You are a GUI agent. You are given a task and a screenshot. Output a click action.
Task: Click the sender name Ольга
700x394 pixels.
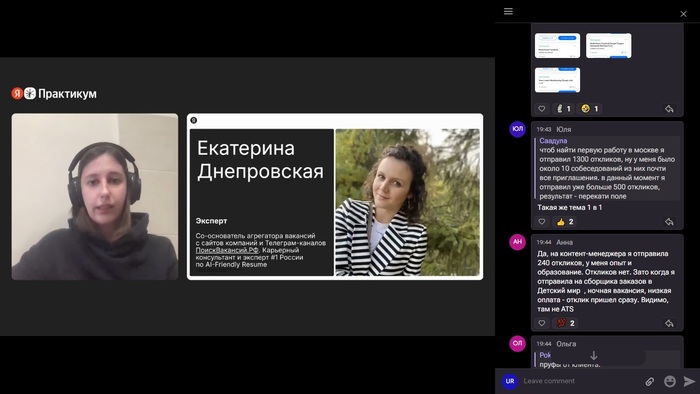pos(566,344)
